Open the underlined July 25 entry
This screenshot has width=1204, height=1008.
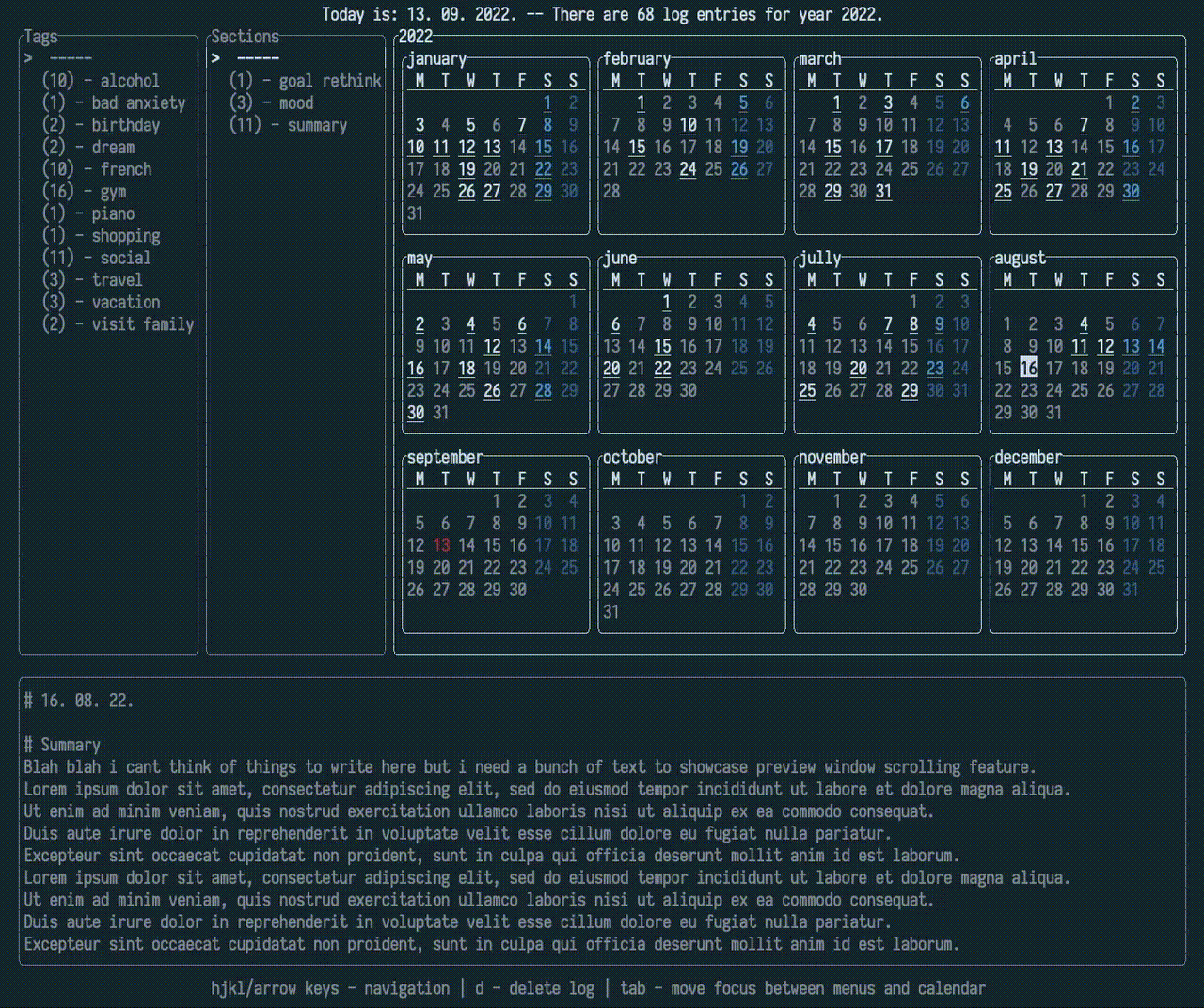pyautogui.click(x=808, y=390)
